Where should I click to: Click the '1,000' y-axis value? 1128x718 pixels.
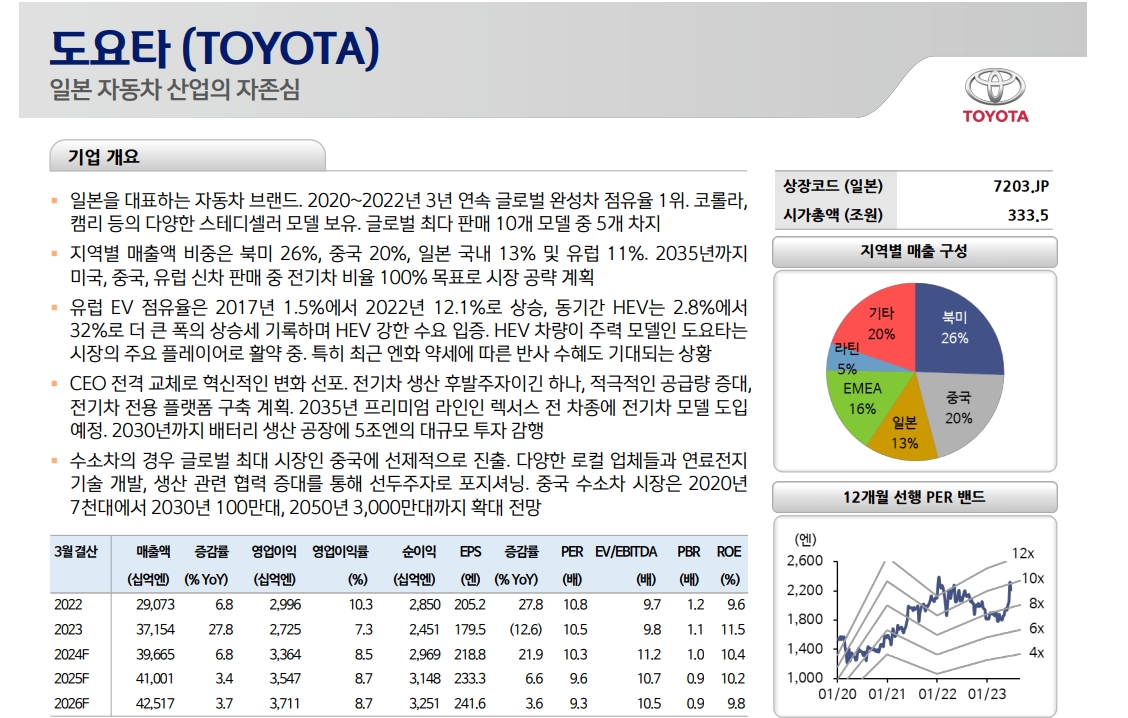(805, 677)
